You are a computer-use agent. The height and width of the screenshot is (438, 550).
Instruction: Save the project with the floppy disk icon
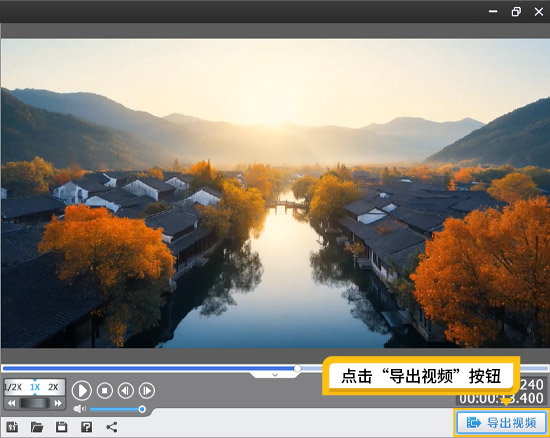pyautogui.click(x=61, y=427)
